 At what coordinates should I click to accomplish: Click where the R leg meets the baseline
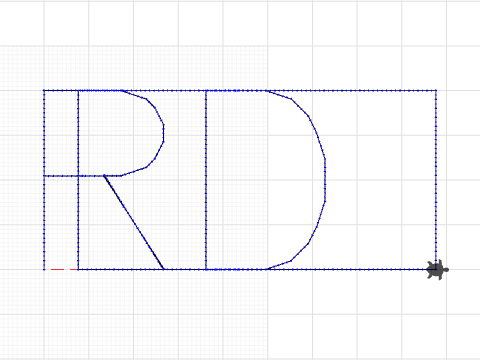163,269
